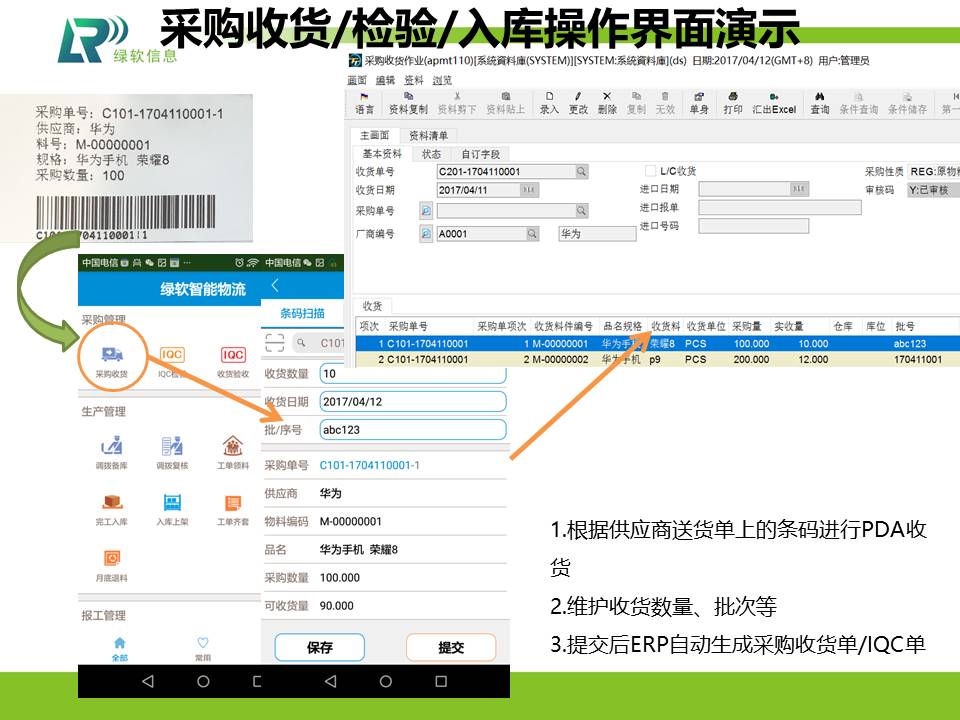Tap the Android recents square under the scan screen

click(x=441, y=681)
